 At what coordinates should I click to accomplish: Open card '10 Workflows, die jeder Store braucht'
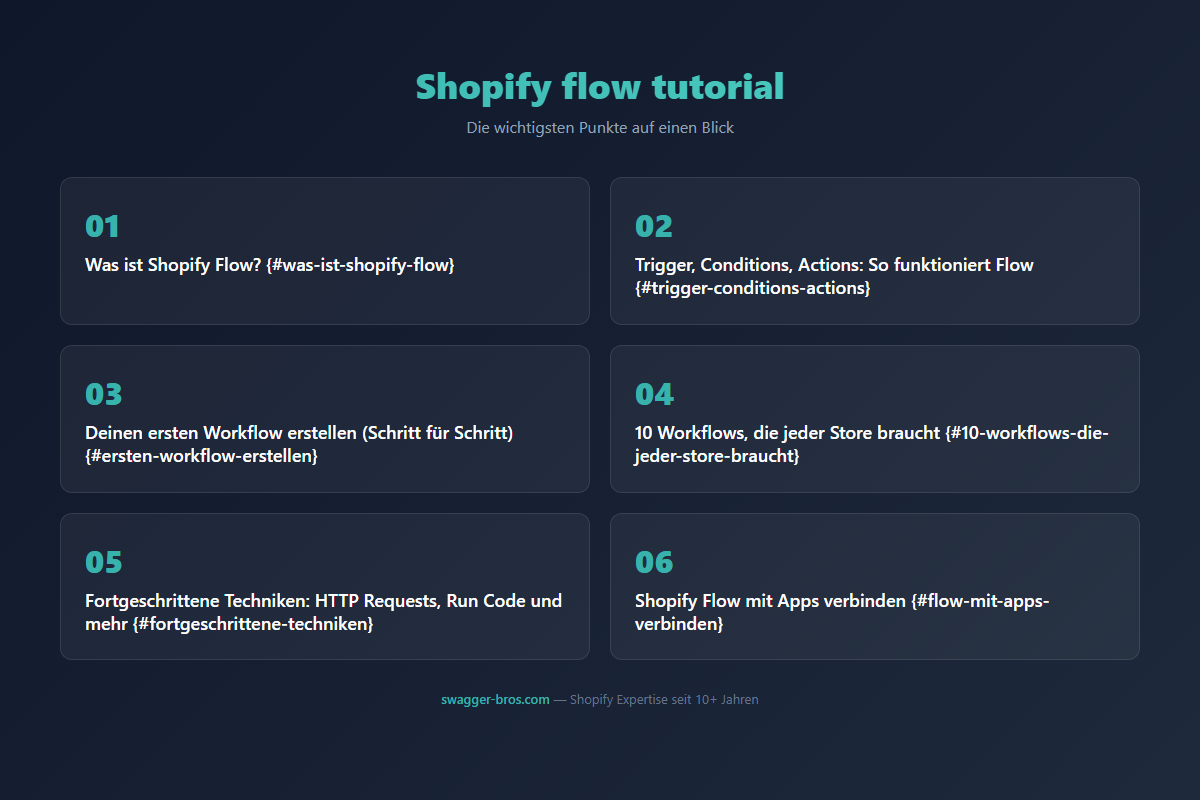click(x=875, y=419)
